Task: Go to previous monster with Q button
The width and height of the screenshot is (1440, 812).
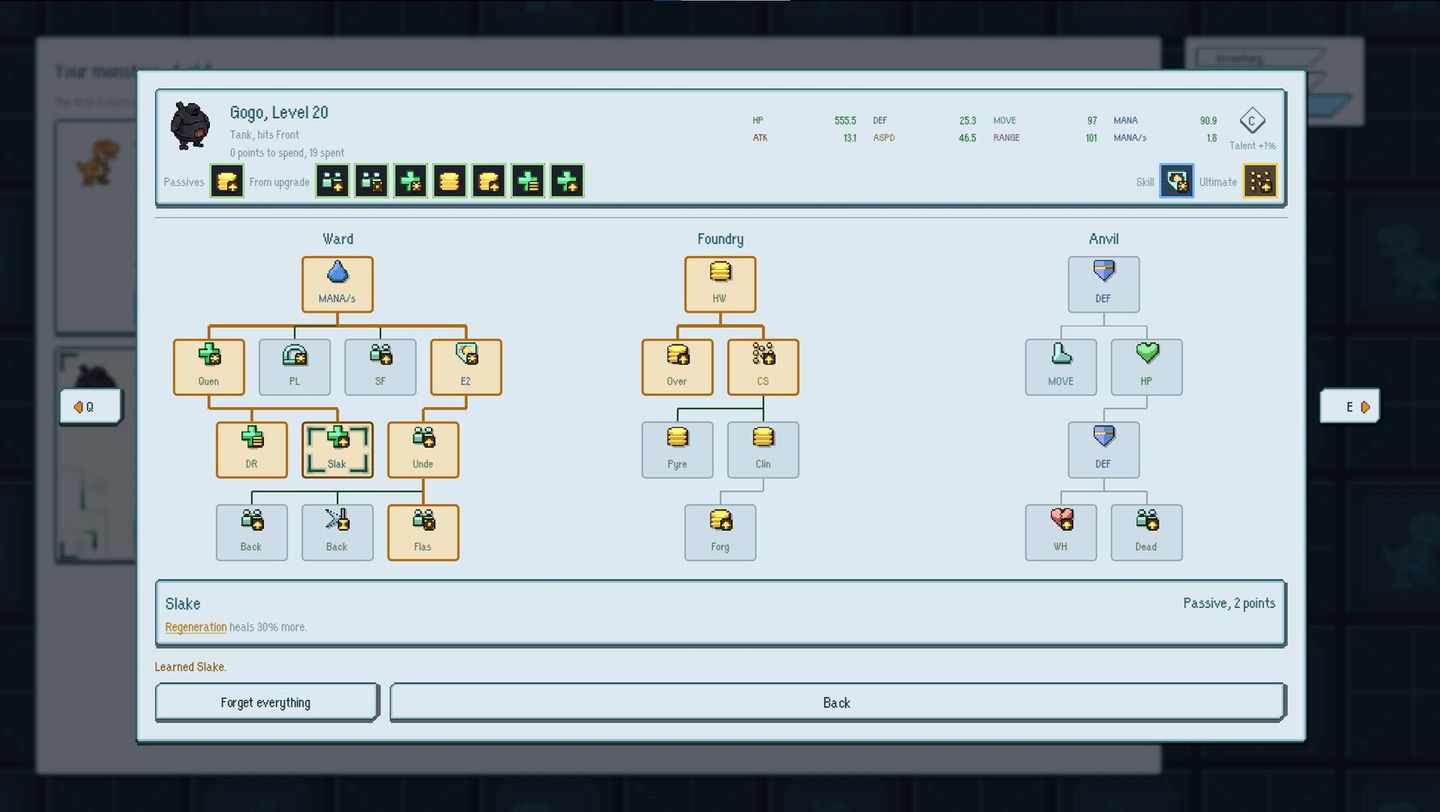Action: [90, 407]
